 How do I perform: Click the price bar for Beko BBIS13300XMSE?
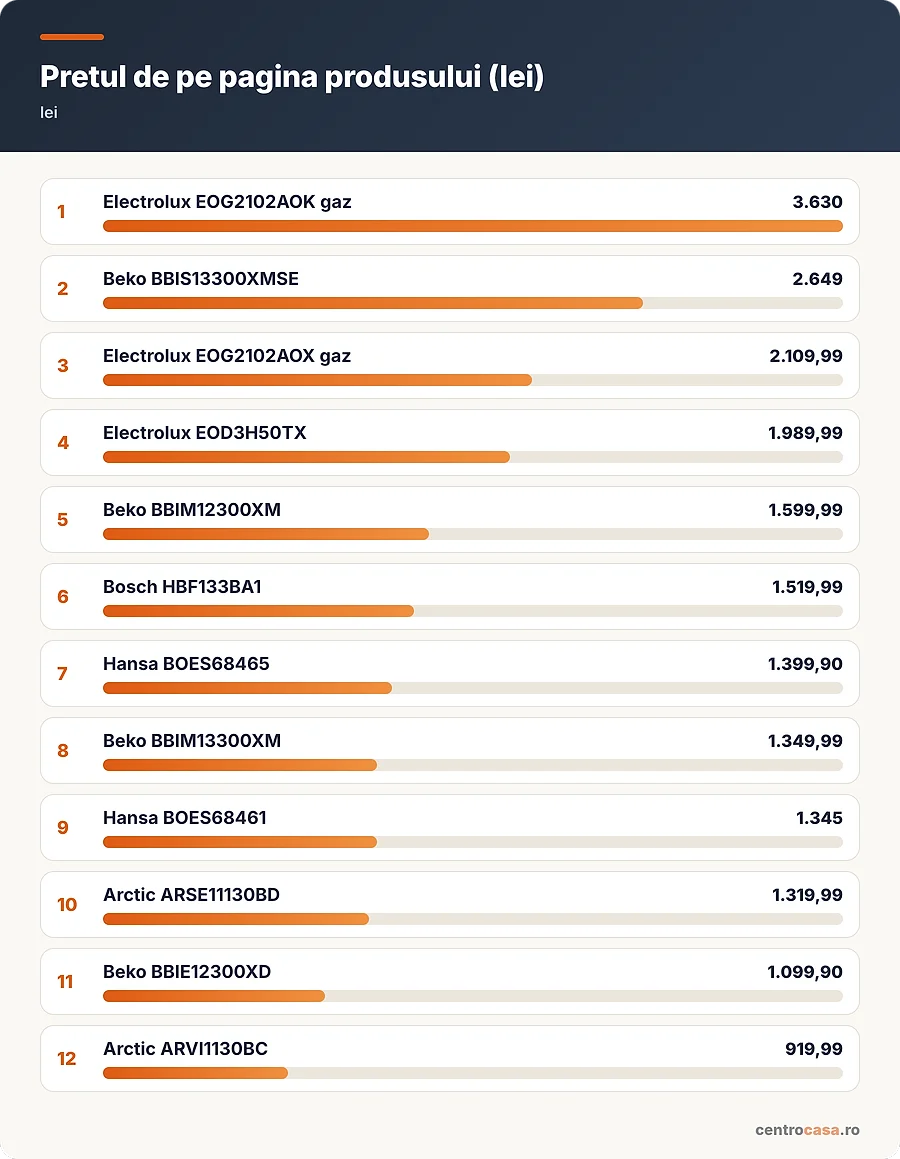tap(473, 303)
